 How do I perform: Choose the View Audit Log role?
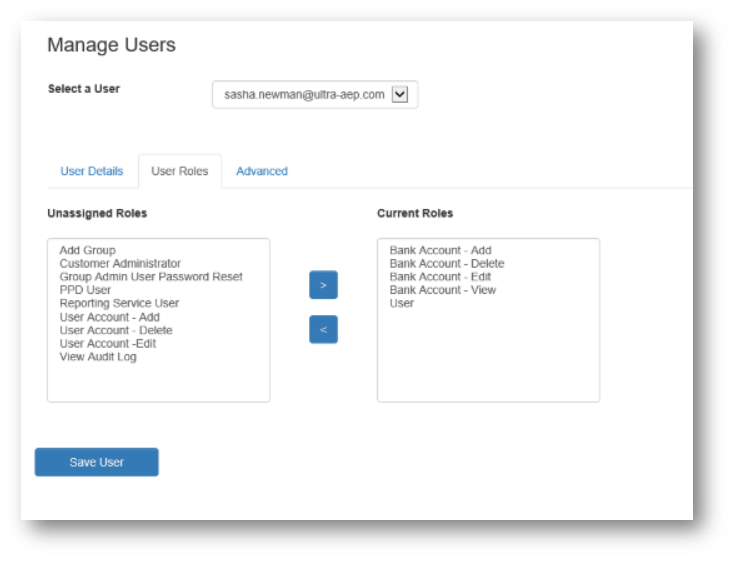98,357
